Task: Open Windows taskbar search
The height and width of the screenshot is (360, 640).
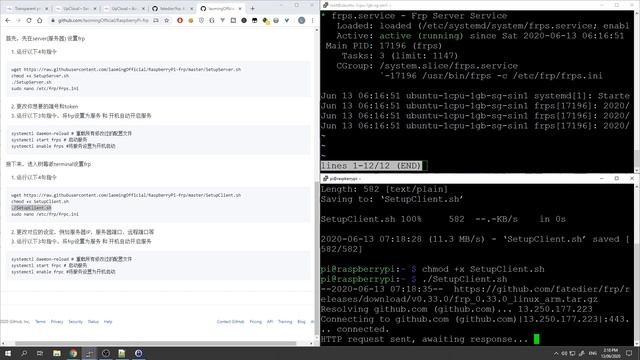Action: (24, 353)
